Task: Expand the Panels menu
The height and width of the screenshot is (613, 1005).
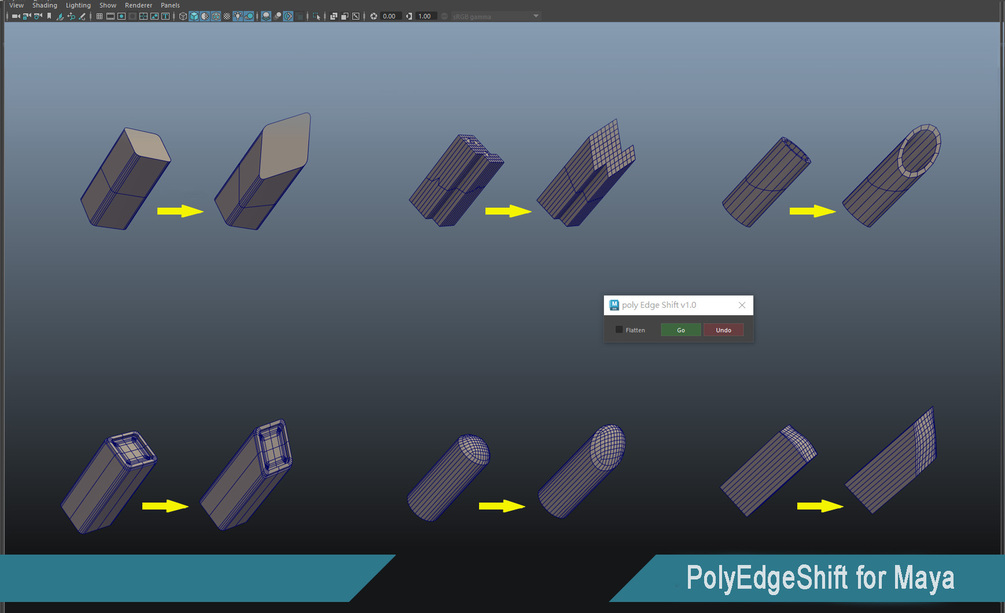Action: coord(170,5)
